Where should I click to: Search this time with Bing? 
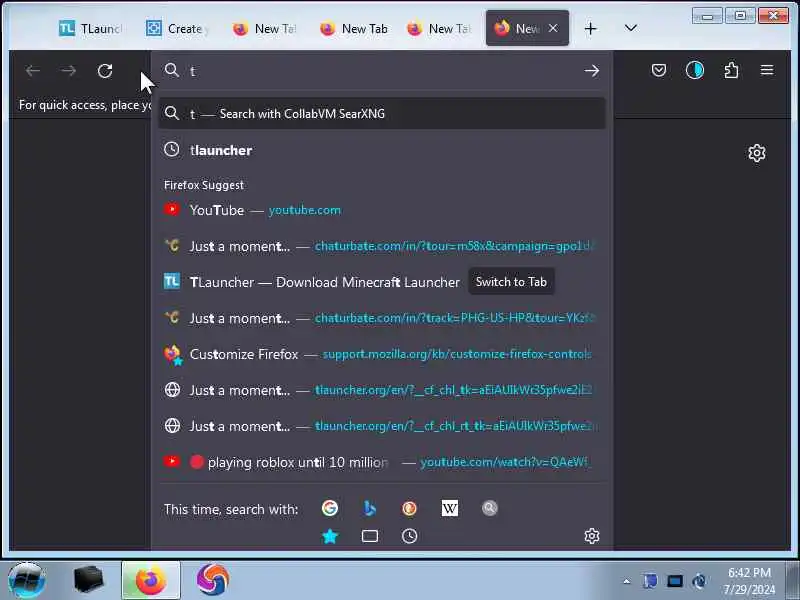[x=369, y=508]
